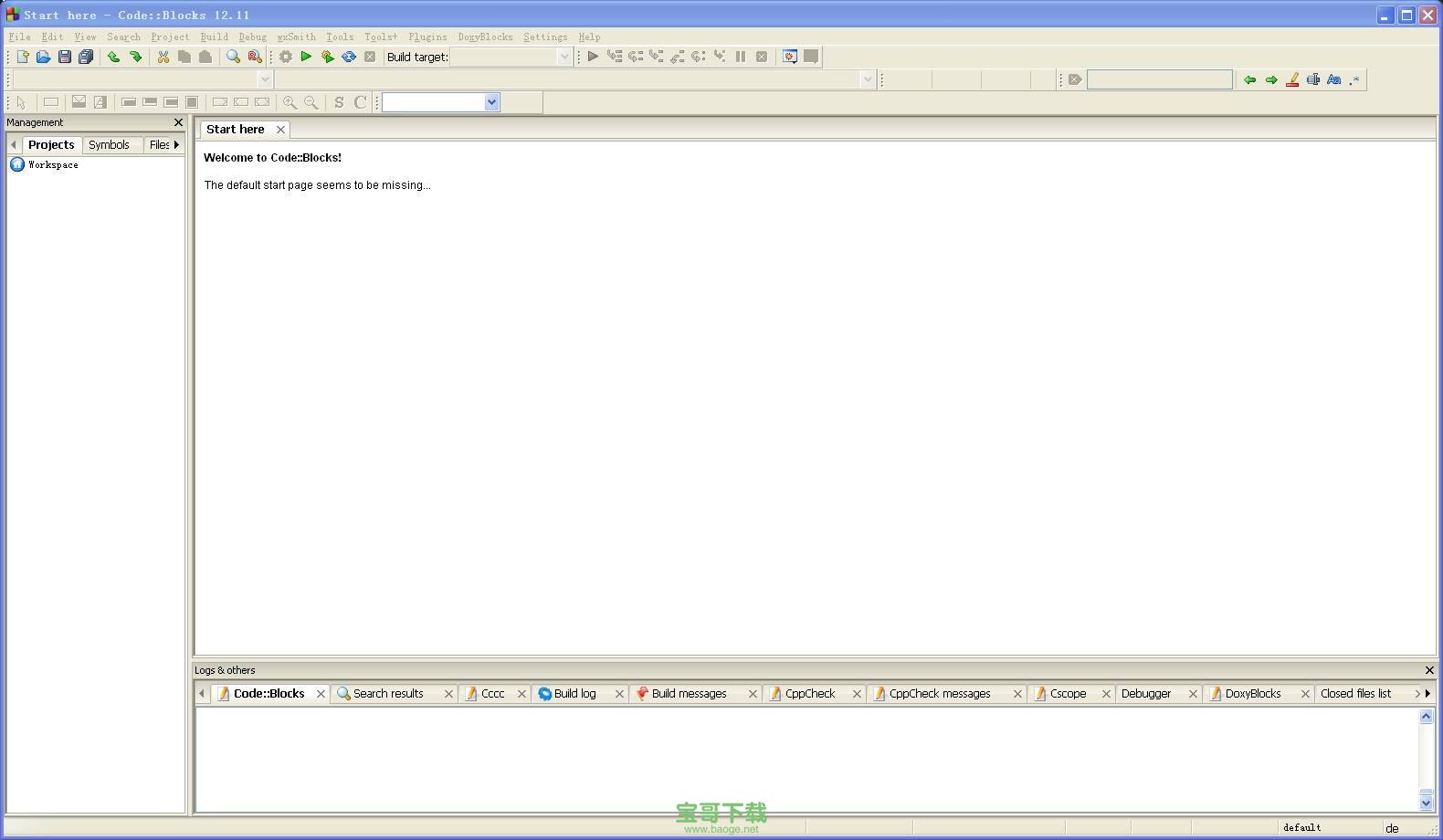
Task: Open the Debugger log tab
Action: 1146,693
